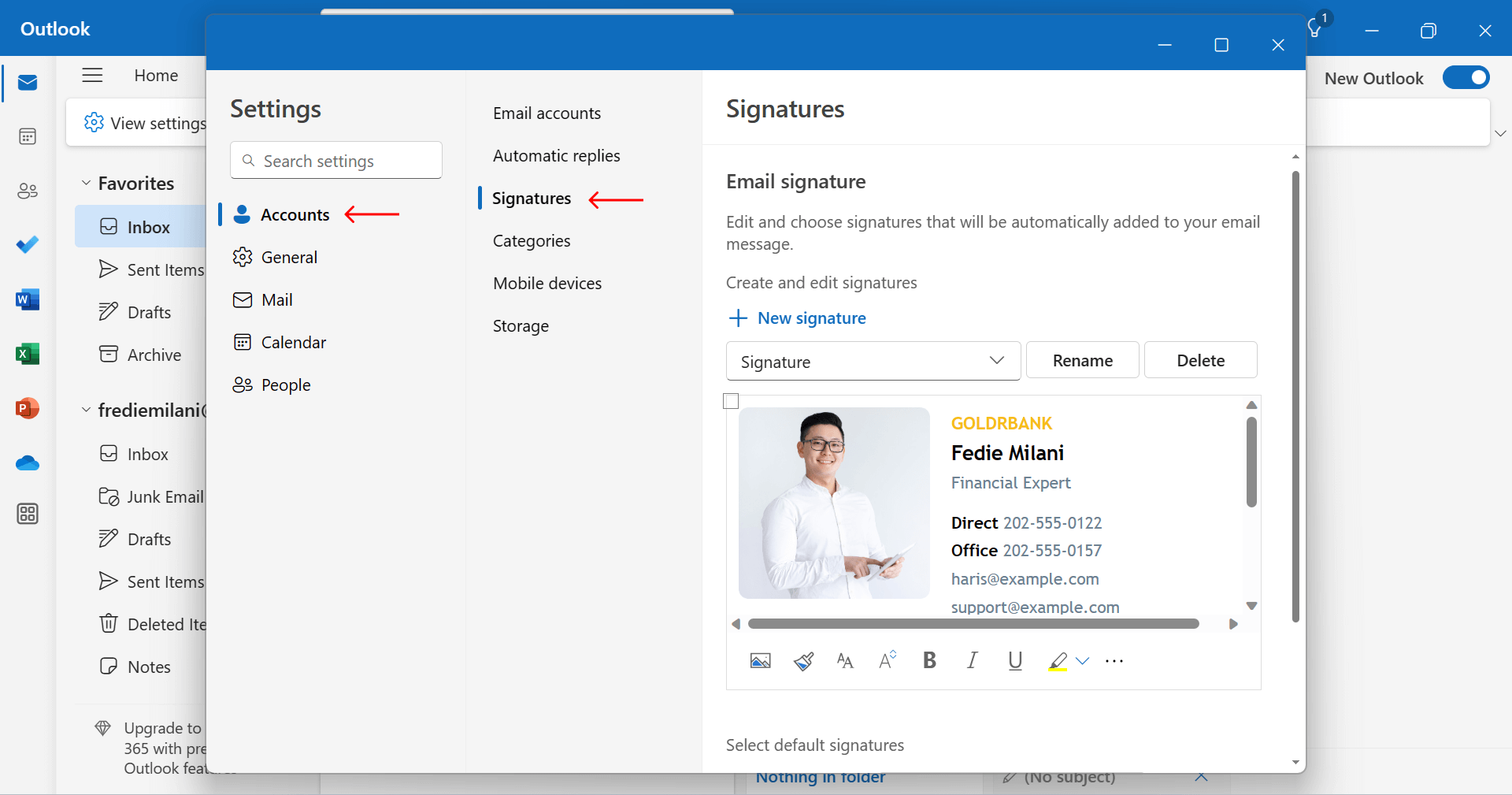Open the People app icon
This screenshot has width=1512, height=795.
27,191
